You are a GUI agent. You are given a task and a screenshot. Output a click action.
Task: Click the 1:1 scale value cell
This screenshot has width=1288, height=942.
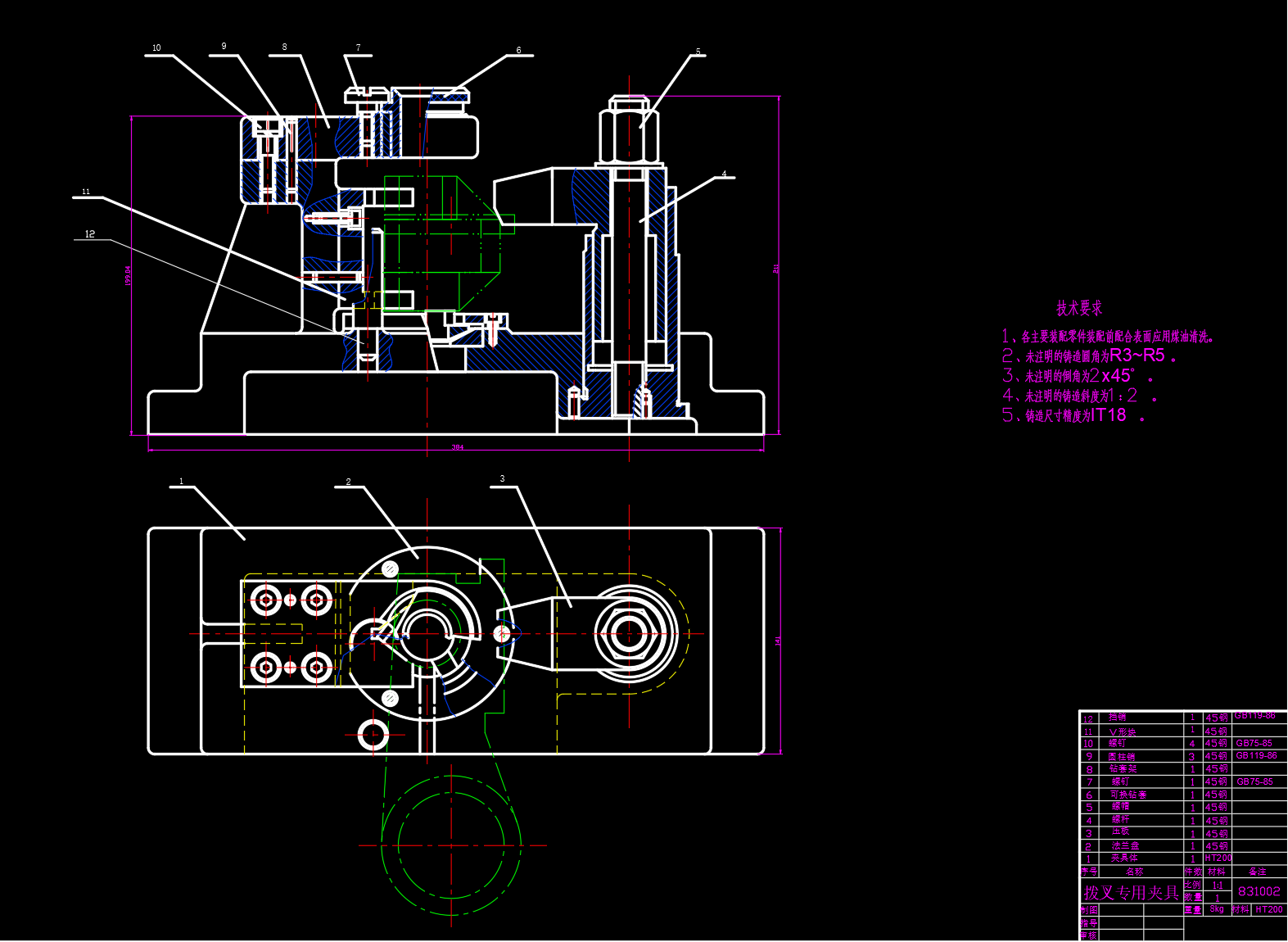pyautogui.click(x=1218, y=885)
